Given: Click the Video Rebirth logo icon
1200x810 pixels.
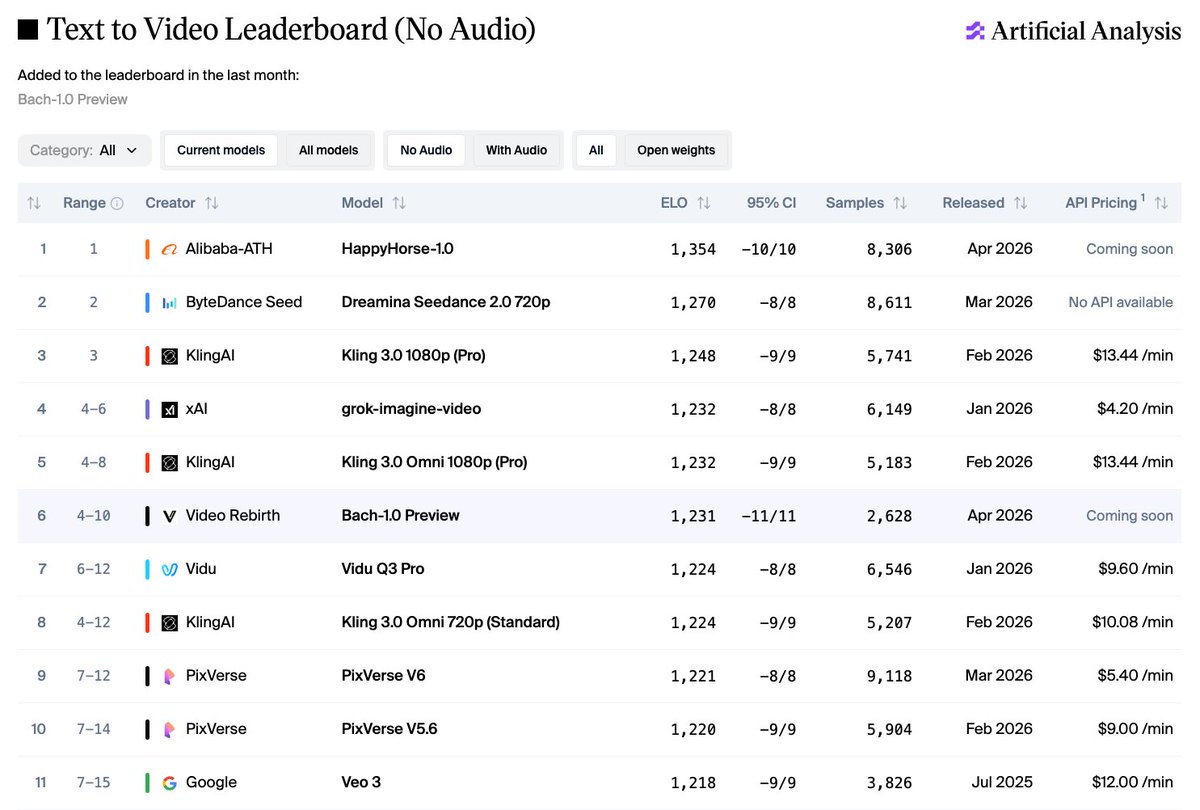Looking at the screenshot, I should click(x=170, y=516).
